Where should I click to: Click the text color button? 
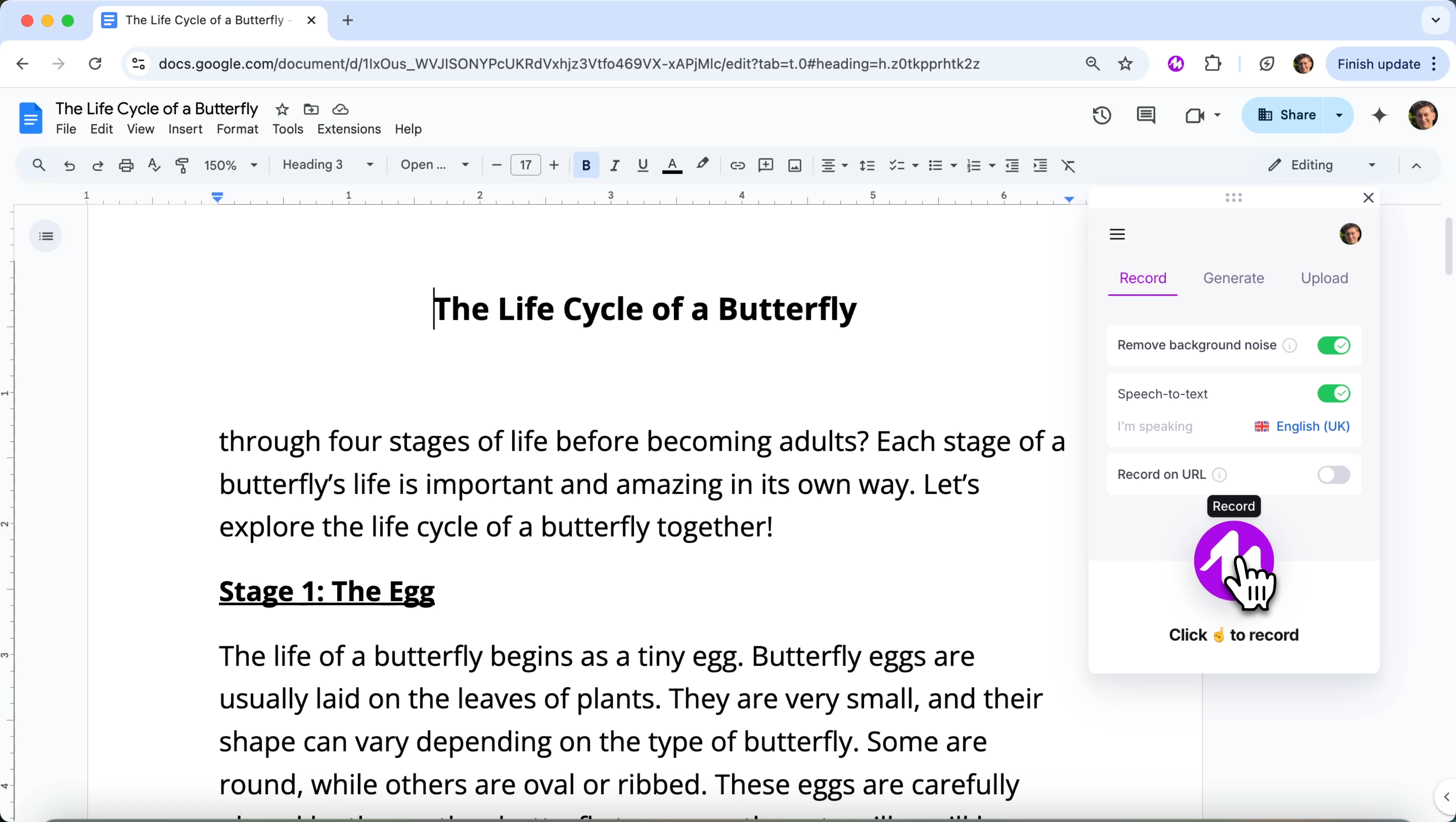671,165
